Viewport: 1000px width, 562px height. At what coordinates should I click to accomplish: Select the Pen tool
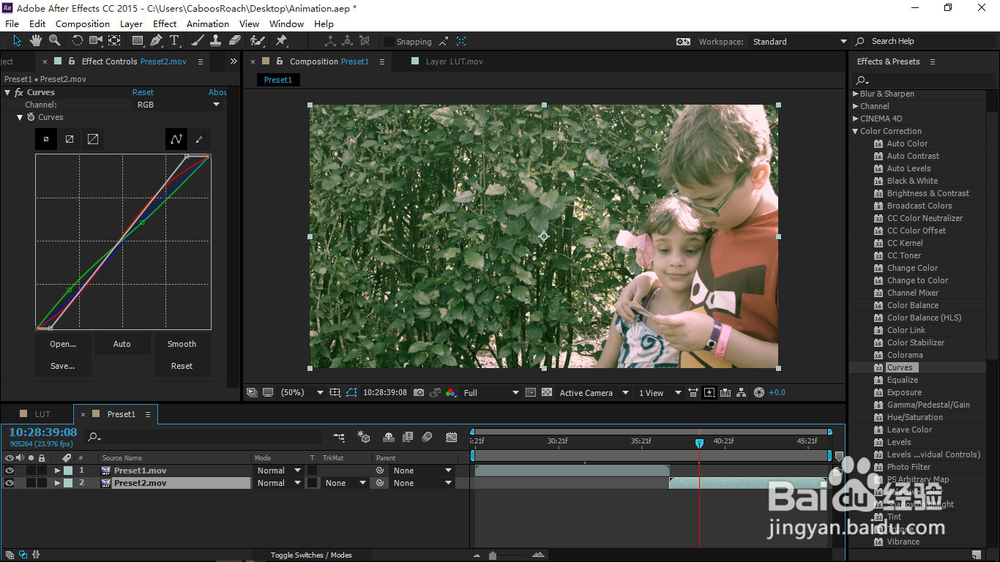[156, 41]
